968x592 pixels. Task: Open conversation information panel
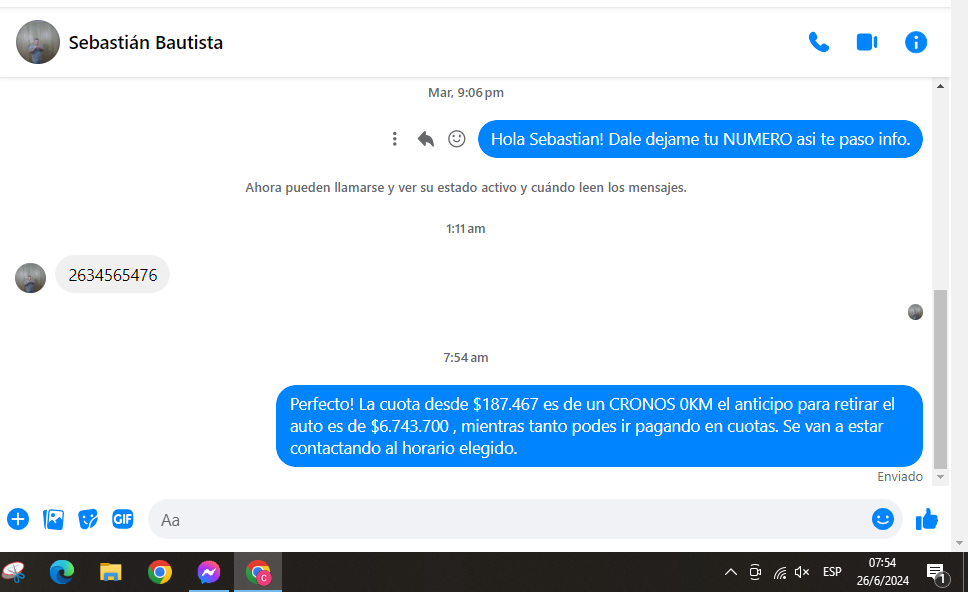coord(915,42)
